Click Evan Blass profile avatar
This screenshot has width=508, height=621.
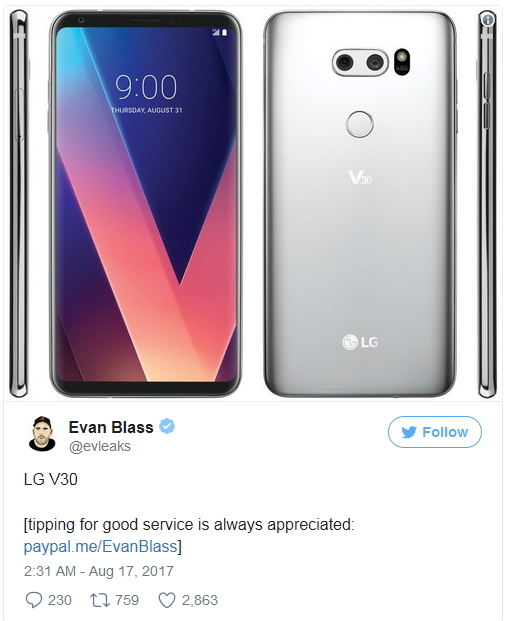point(42,434)
